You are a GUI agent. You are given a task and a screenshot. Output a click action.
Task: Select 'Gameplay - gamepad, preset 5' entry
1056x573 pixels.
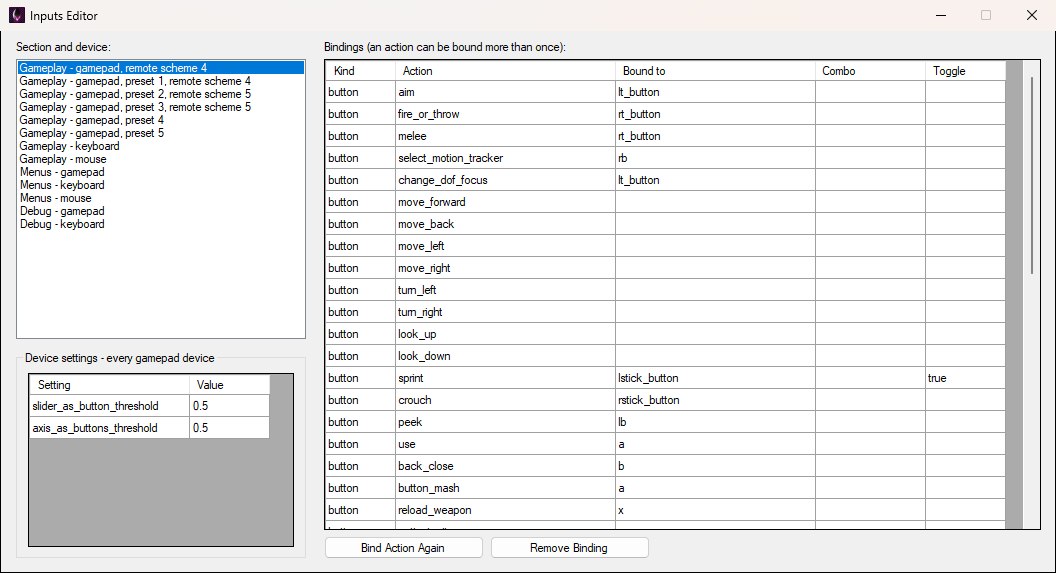(161, 133)
